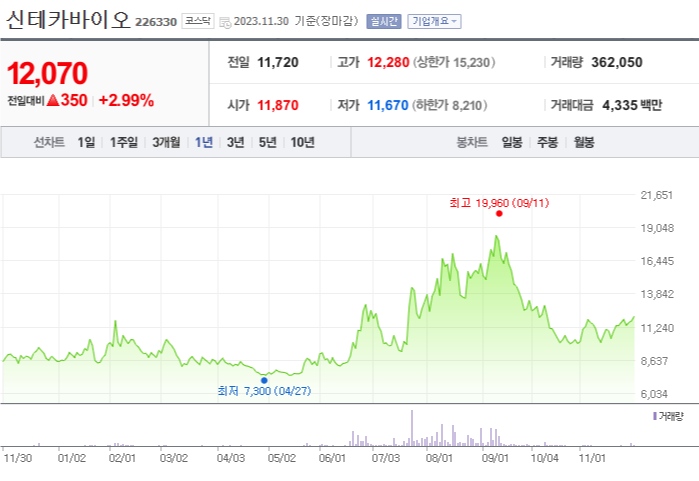Click the 11/01 date on the chart axis

[592, 458]
